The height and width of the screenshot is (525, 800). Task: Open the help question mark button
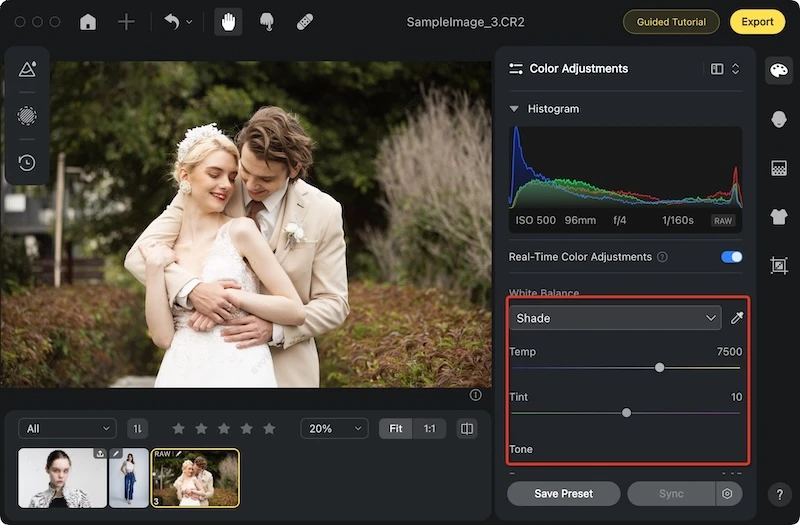[779, 494]
